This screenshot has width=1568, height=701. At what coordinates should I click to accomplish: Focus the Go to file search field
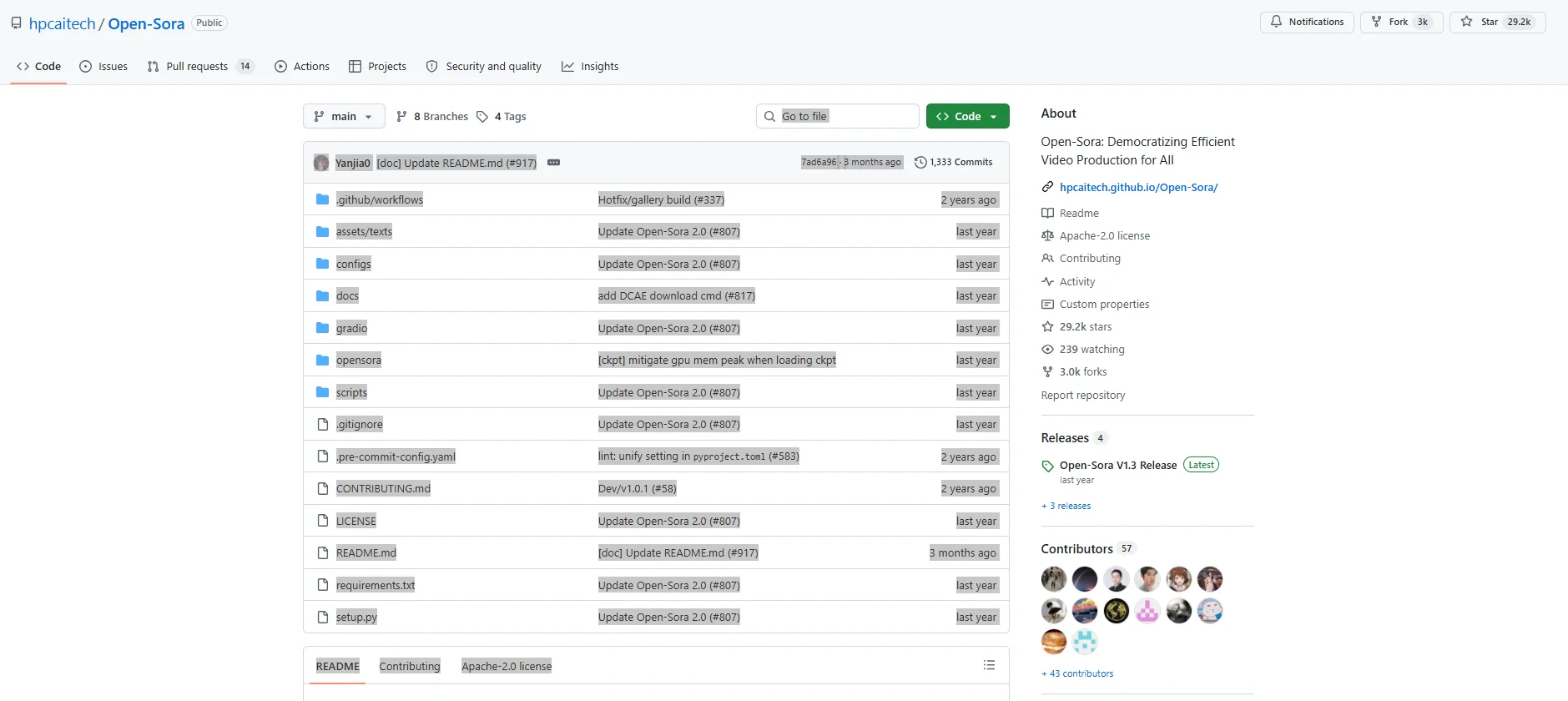point(837,117)
